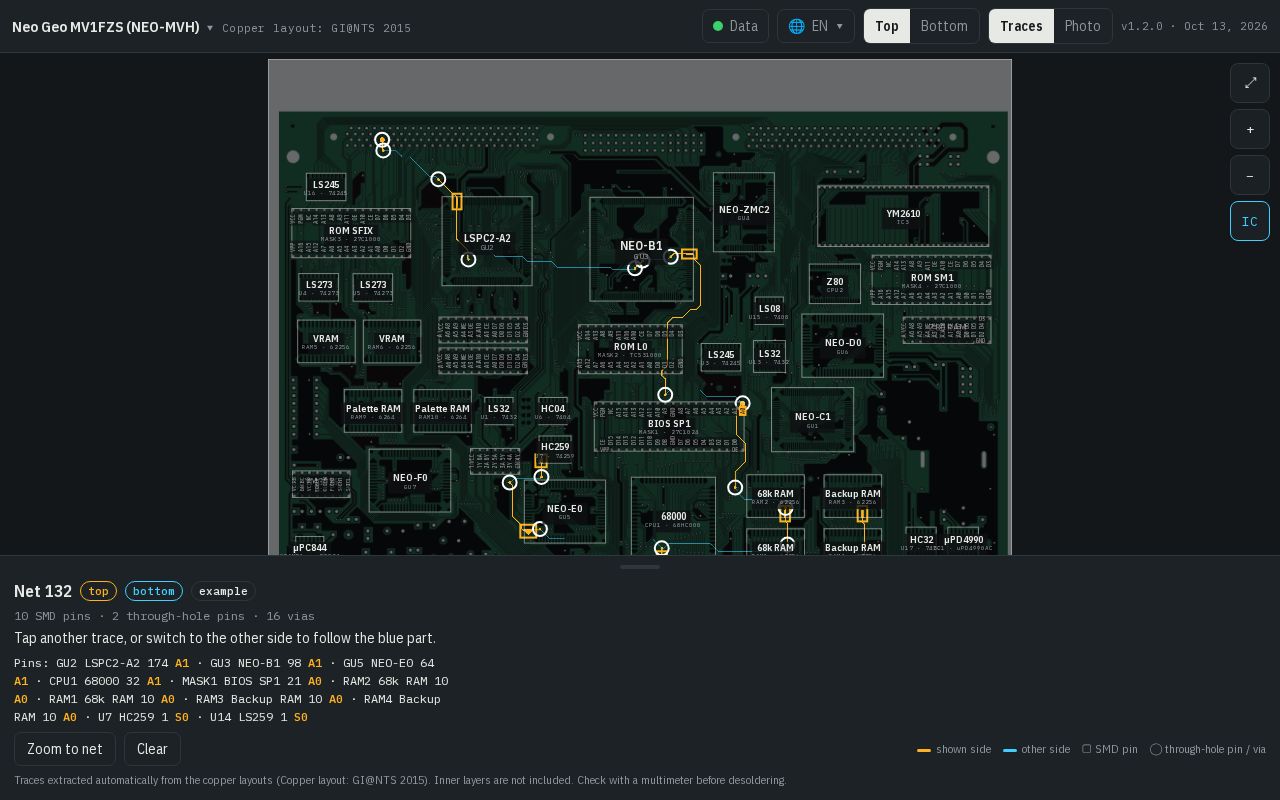Select the BIOS SP1 chip

point(669,426)
